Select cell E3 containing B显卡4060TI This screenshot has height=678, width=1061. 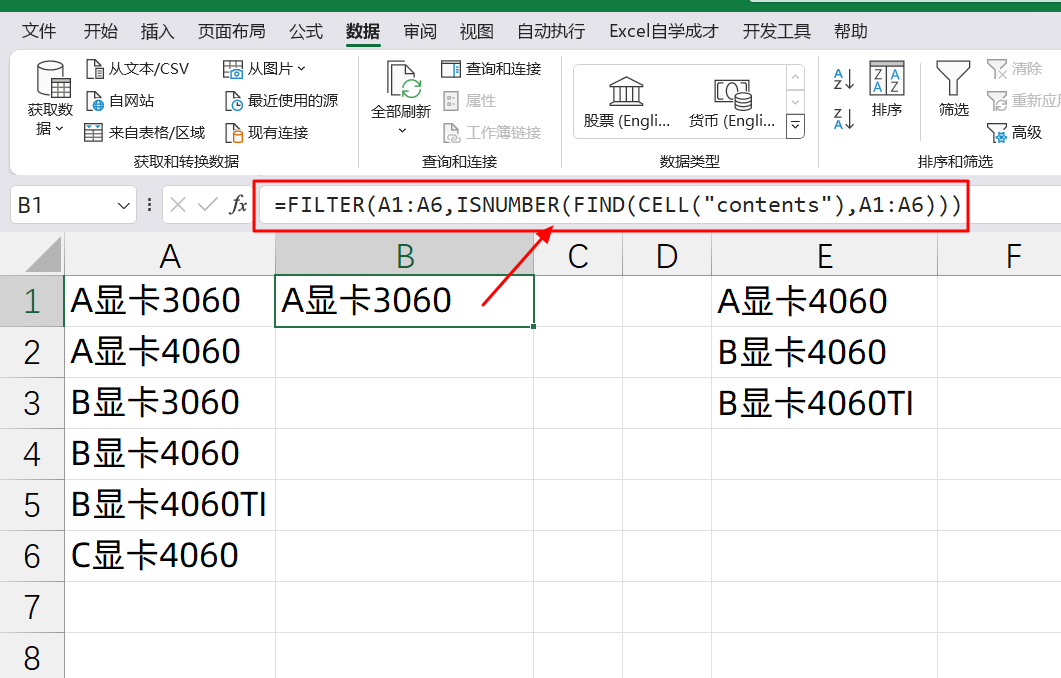(824, 403)
